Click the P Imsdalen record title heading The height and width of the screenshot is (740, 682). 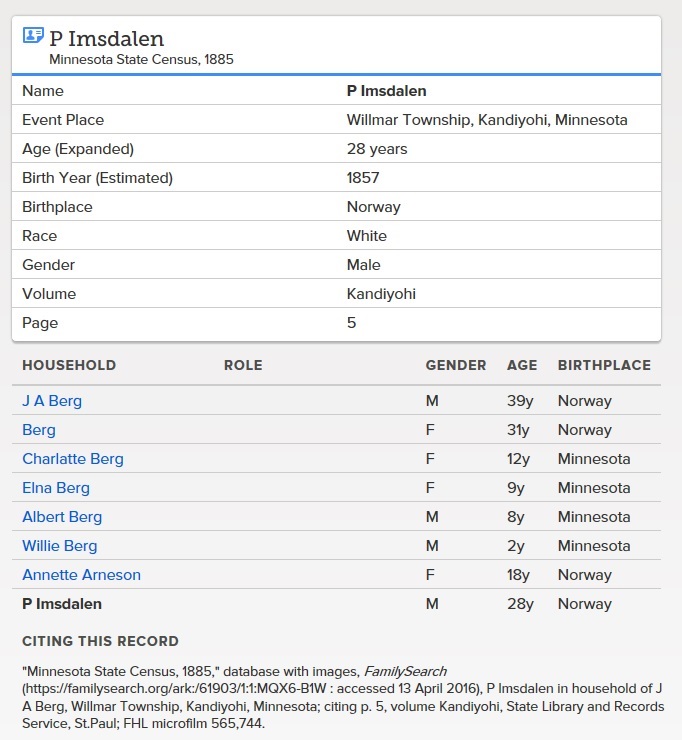coord(107,38)
